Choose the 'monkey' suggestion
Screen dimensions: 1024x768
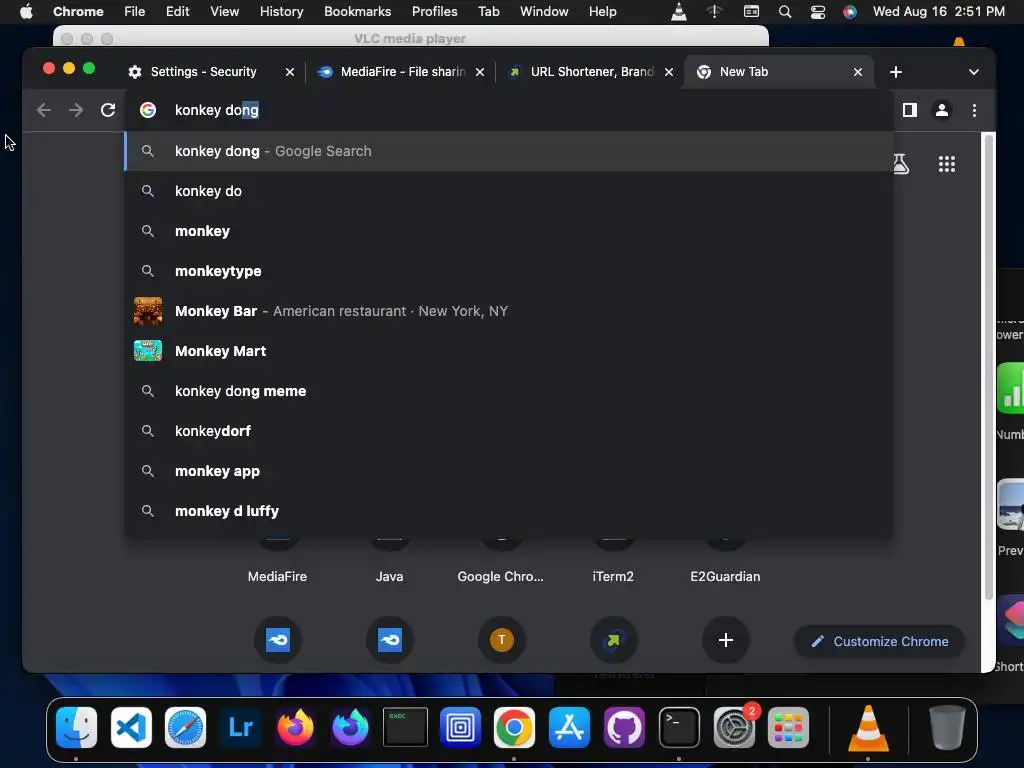(509, 231)
